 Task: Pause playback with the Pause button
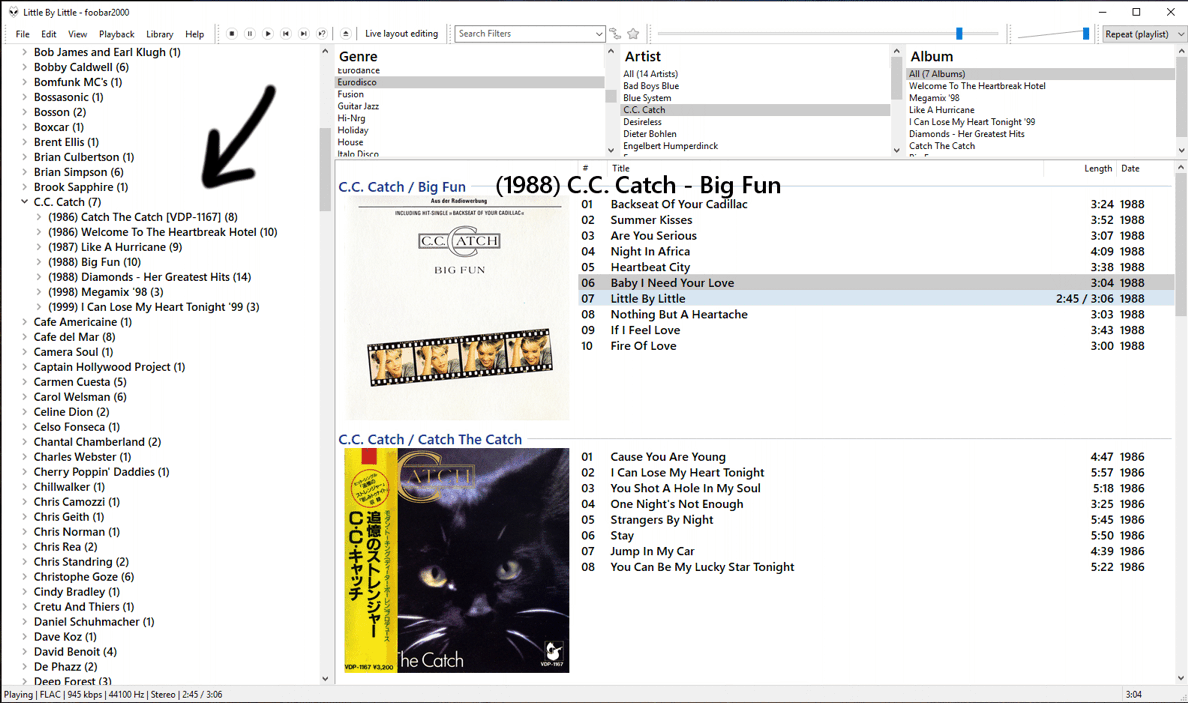(x=250, y=33)
